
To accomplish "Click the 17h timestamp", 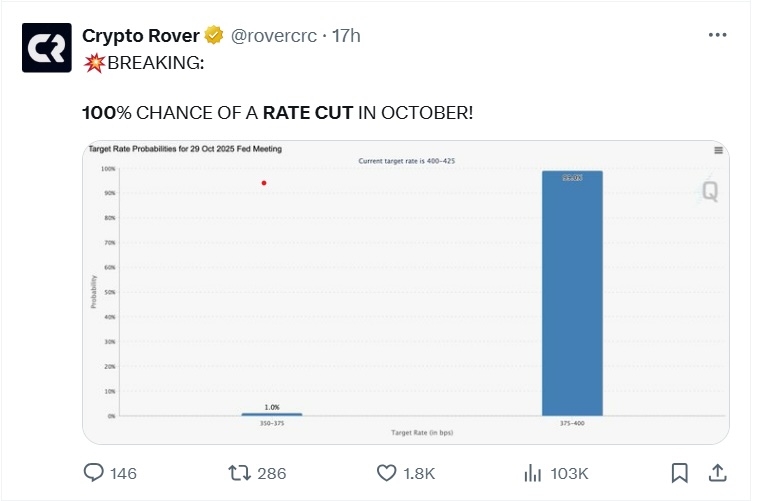I will (346, 36).
